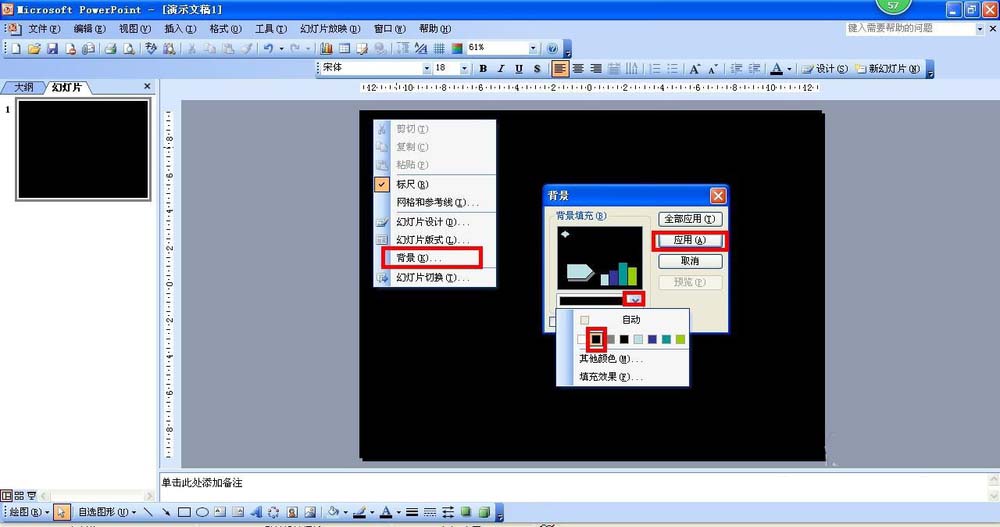Create a new blank presentation

pyautogui.click(x=16, y=48)
